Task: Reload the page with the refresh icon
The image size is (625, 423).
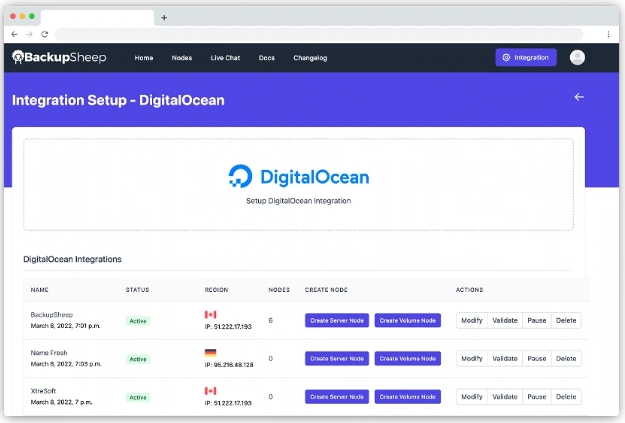Action: (x=45, y=34)
